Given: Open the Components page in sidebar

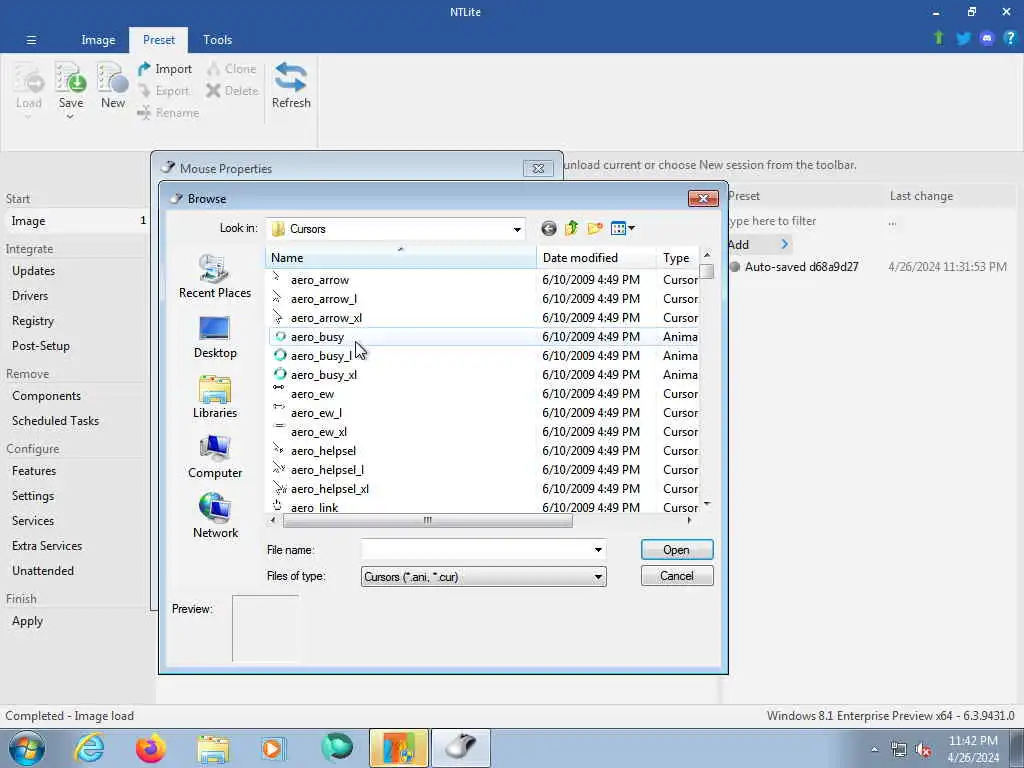Looking at the screenshot, I should pos(46,396).
